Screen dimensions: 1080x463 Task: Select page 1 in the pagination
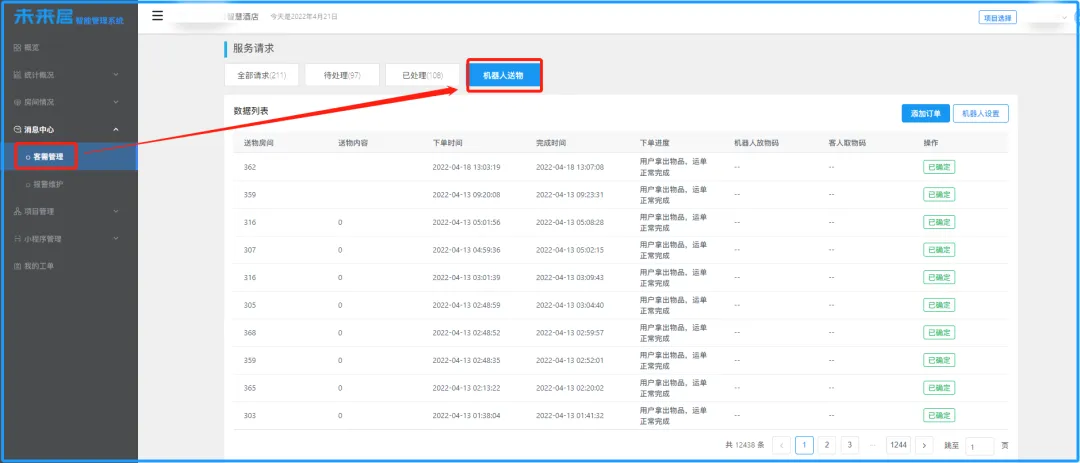[x=804, y=445]
